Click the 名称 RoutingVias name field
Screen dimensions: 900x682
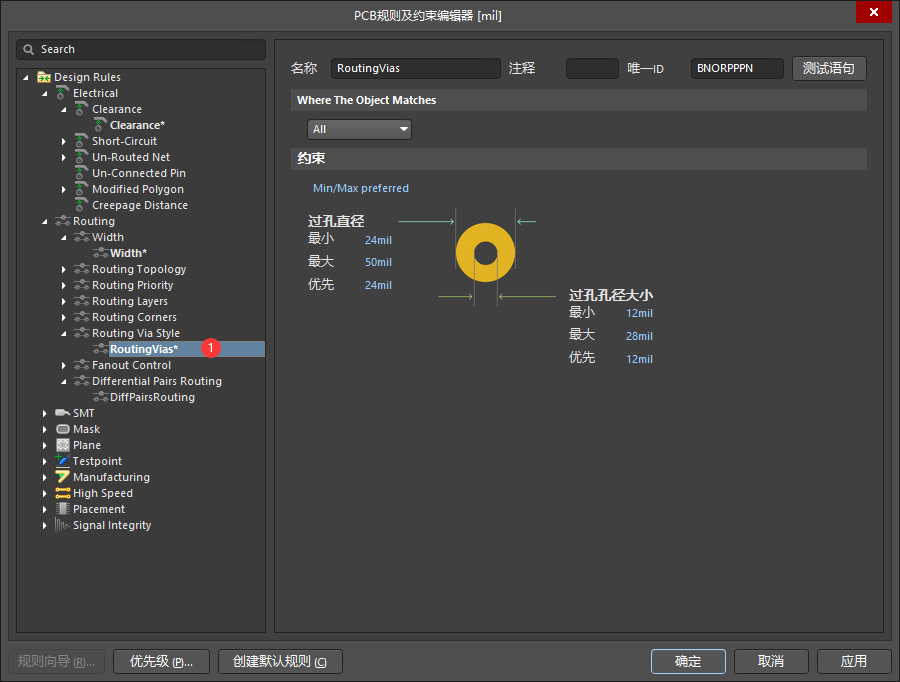click(x=416, y=68)
